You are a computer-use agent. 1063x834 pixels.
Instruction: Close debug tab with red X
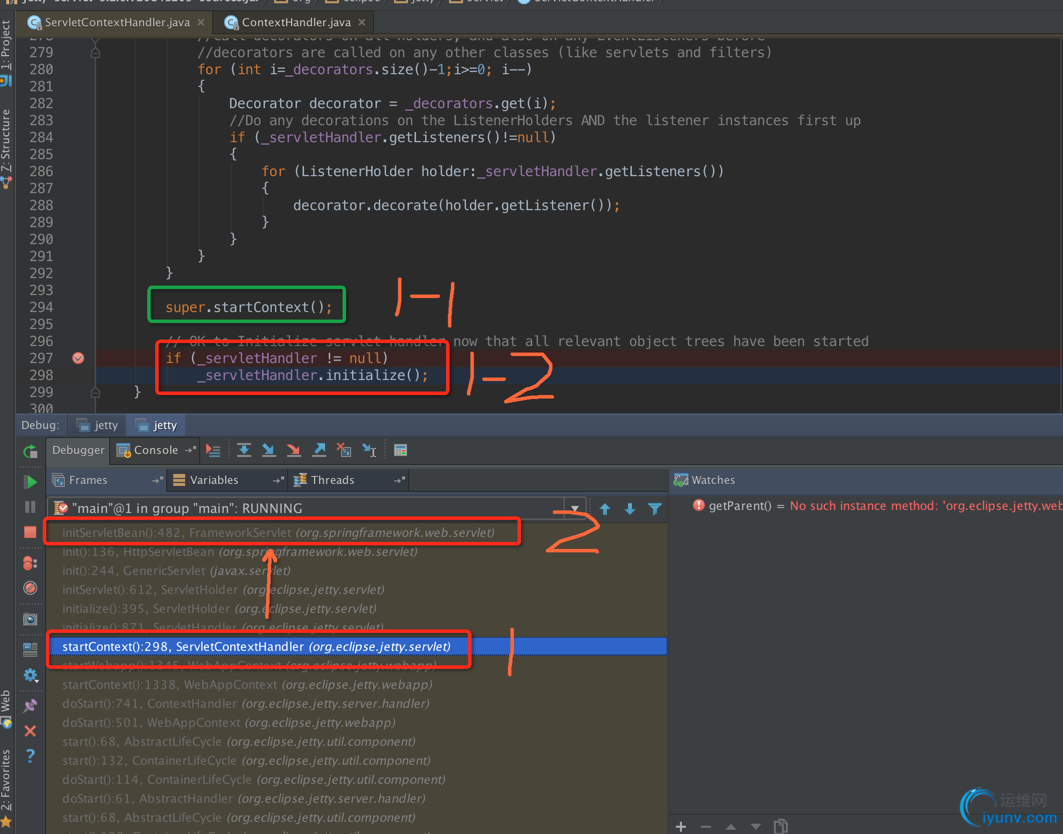coord(30,731)
